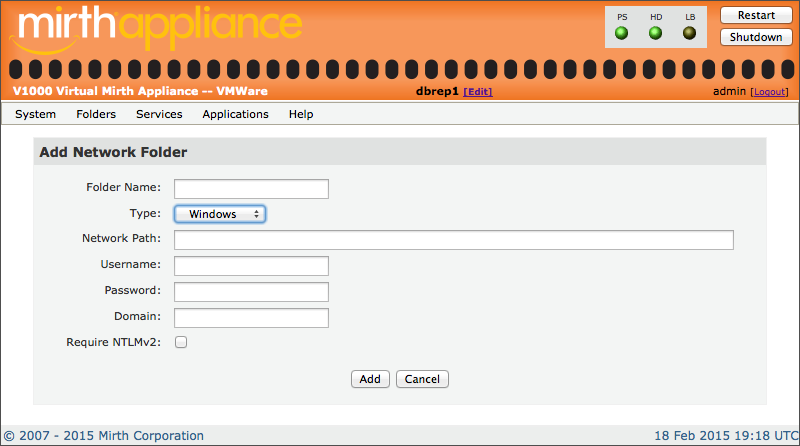Open the Services menu
This screenshot has height=446, width=800.
[159, 114]
